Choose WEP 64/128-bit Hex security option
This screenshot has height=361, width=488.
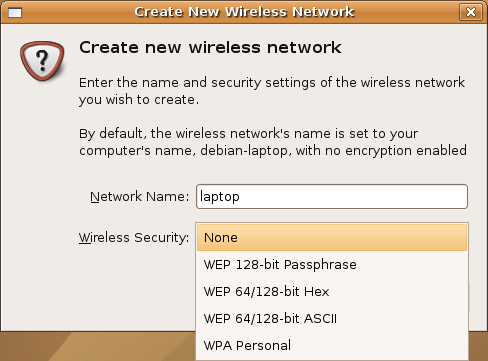(332, 292)
